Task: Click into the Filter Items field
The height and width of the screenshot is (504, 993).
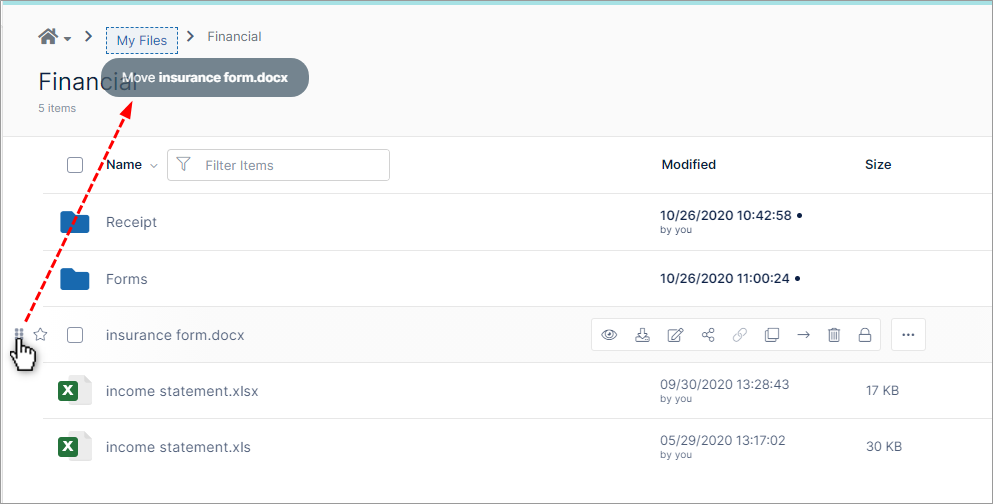Action: point(290,165)
